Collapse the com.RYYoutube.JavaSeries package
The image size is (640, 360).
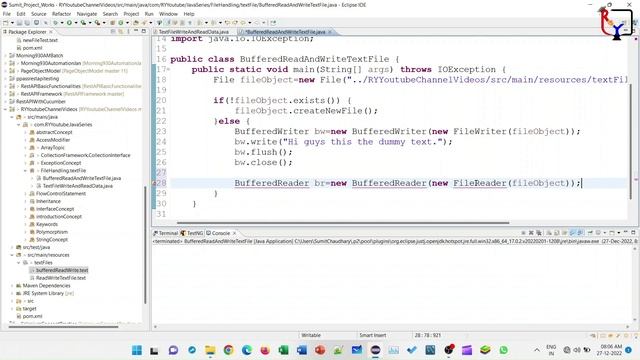coord(18,124)
